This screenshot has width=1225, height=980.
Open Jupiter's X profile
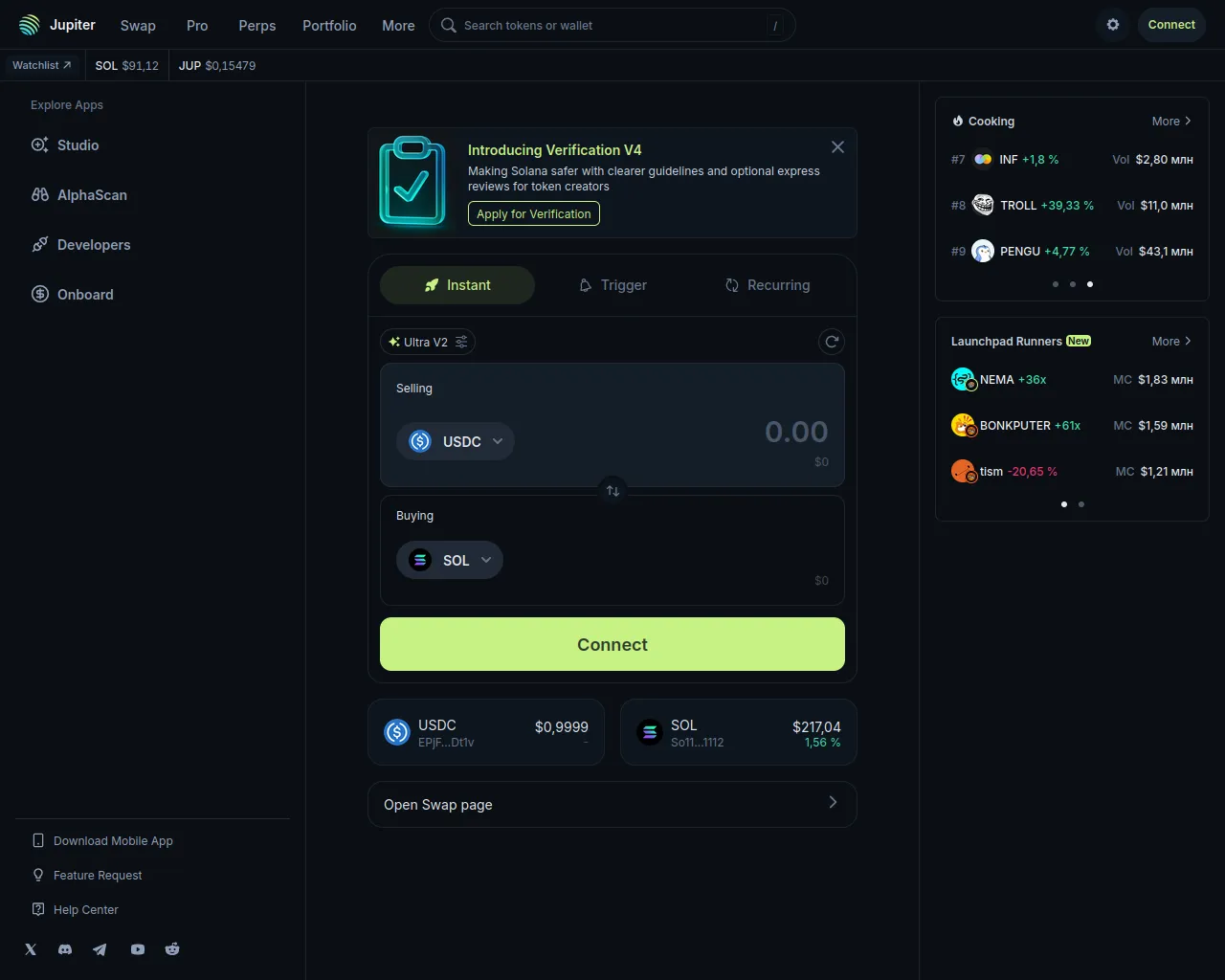[31, 949]
